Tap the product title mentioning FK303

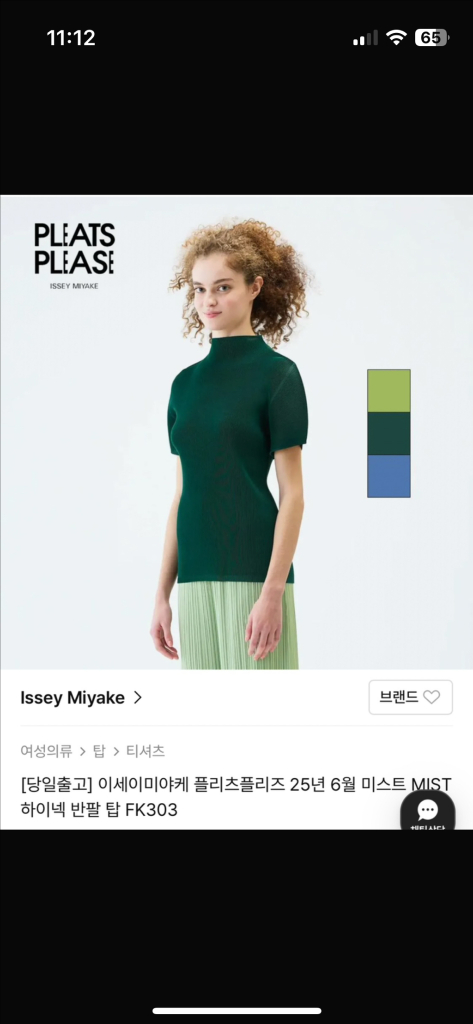236,797
